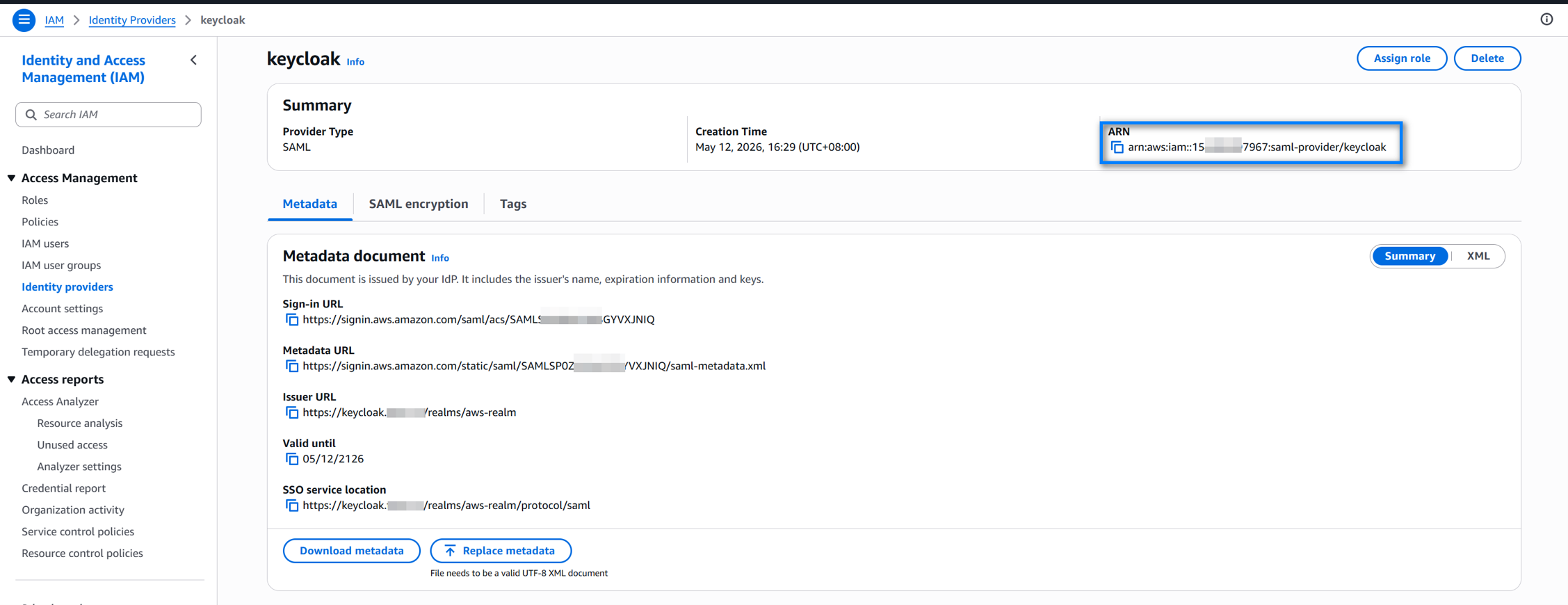Open IAM users page

tap(45, 243)
